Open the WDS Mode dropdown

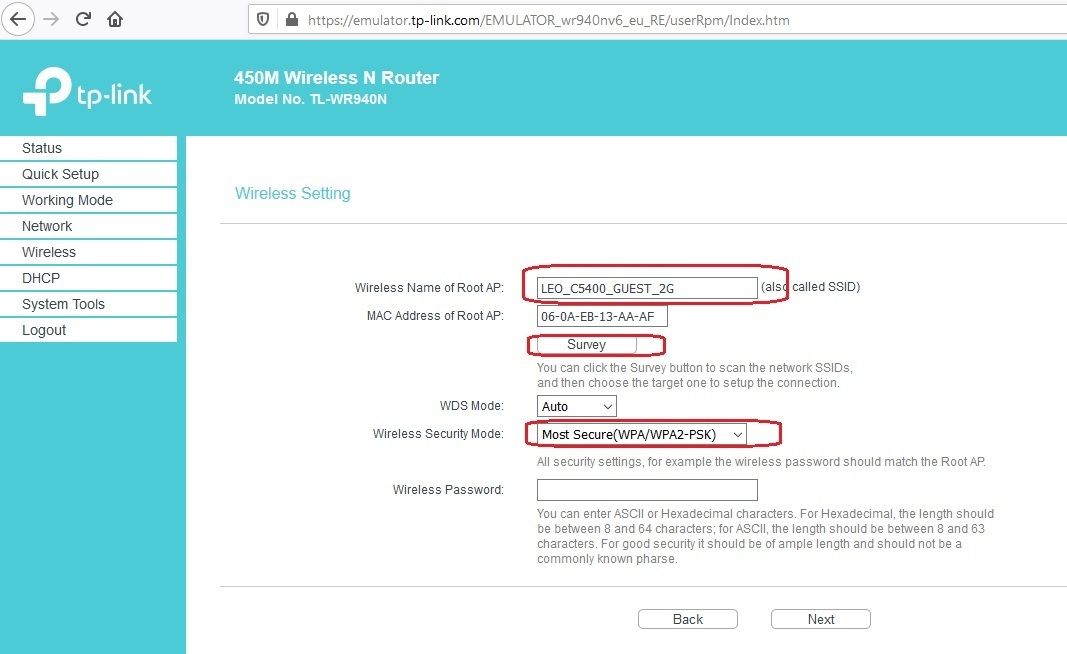point(577,406)
